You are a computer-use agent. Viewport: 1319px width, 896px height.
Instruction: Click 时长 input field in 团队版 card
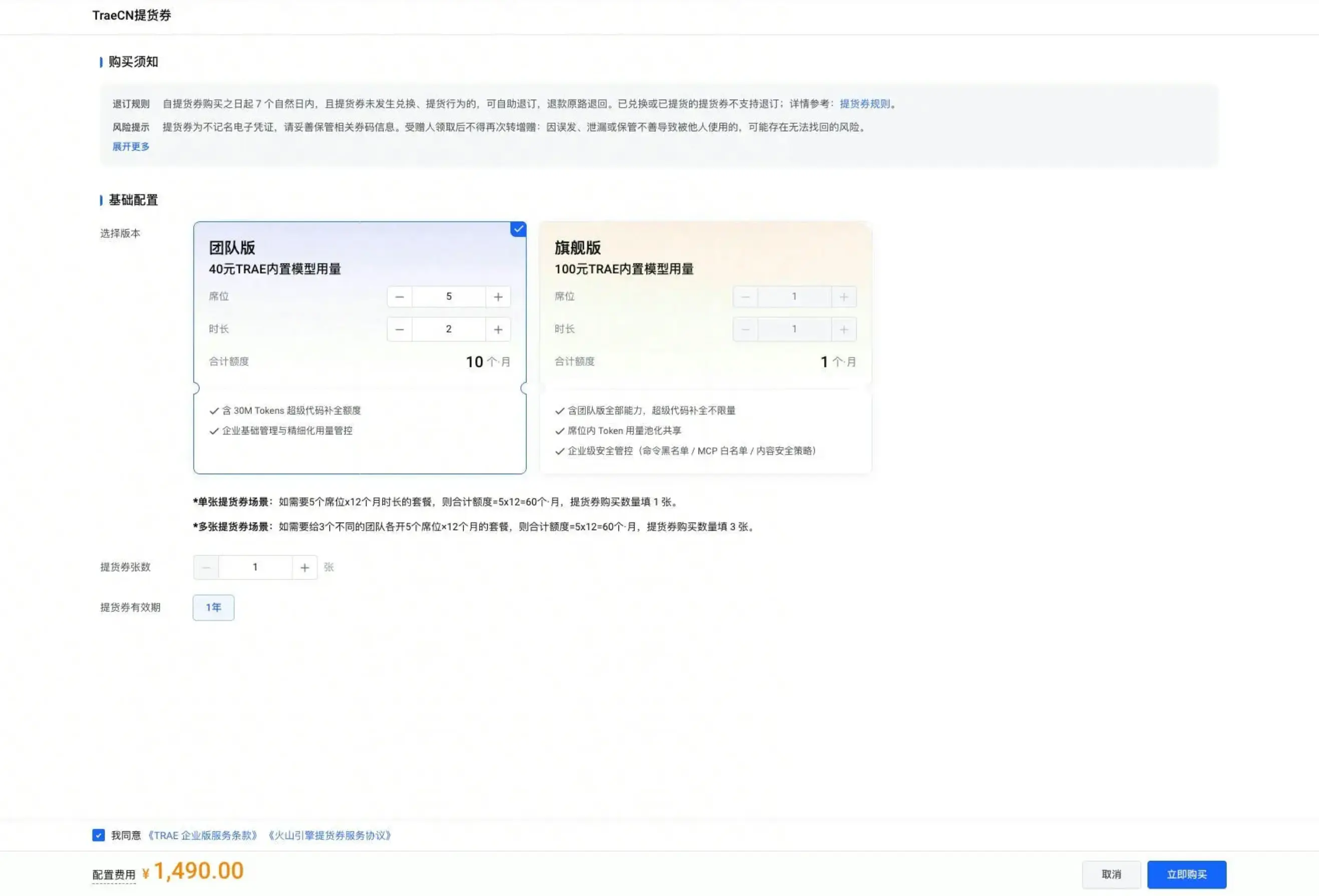pos(448,329)
